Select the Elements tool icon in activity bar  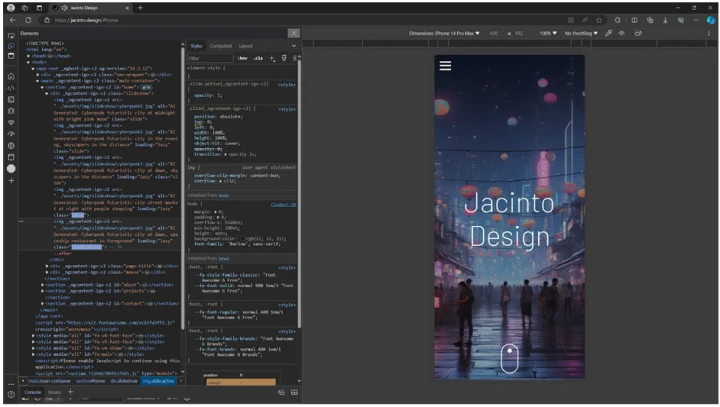11,88
